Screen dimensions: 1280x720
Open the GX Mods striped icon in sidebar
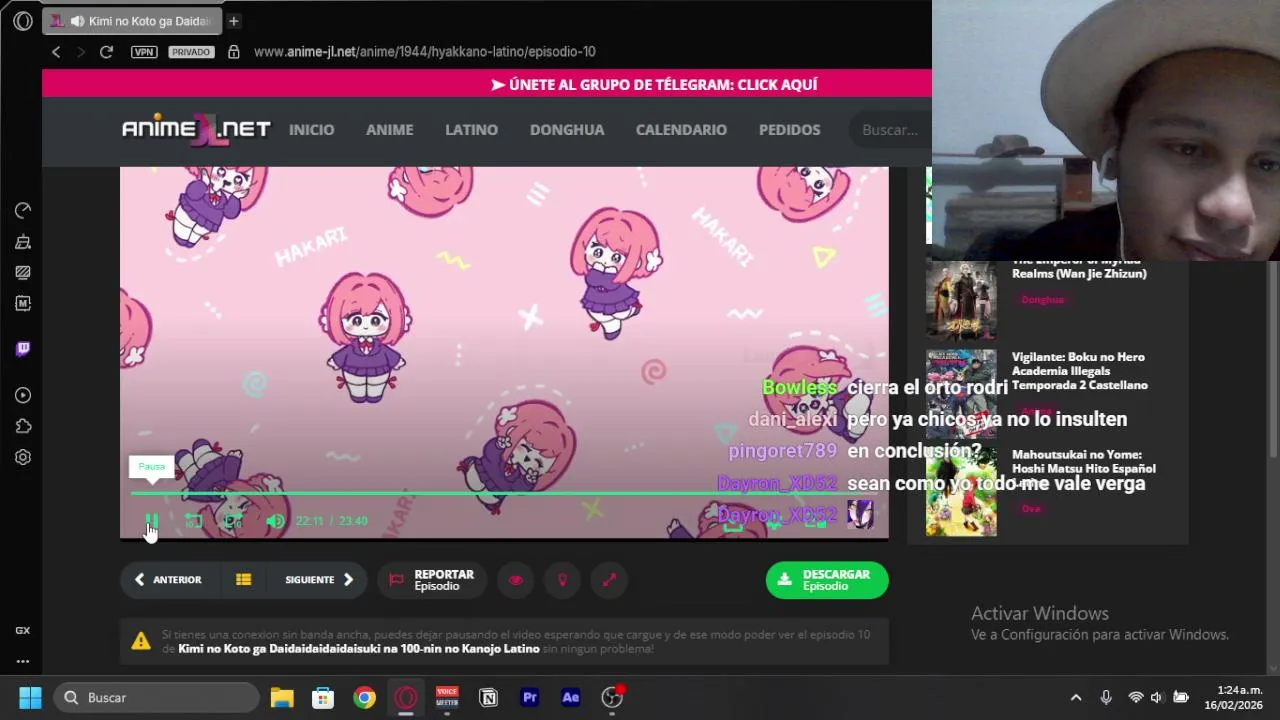[23, 272]
